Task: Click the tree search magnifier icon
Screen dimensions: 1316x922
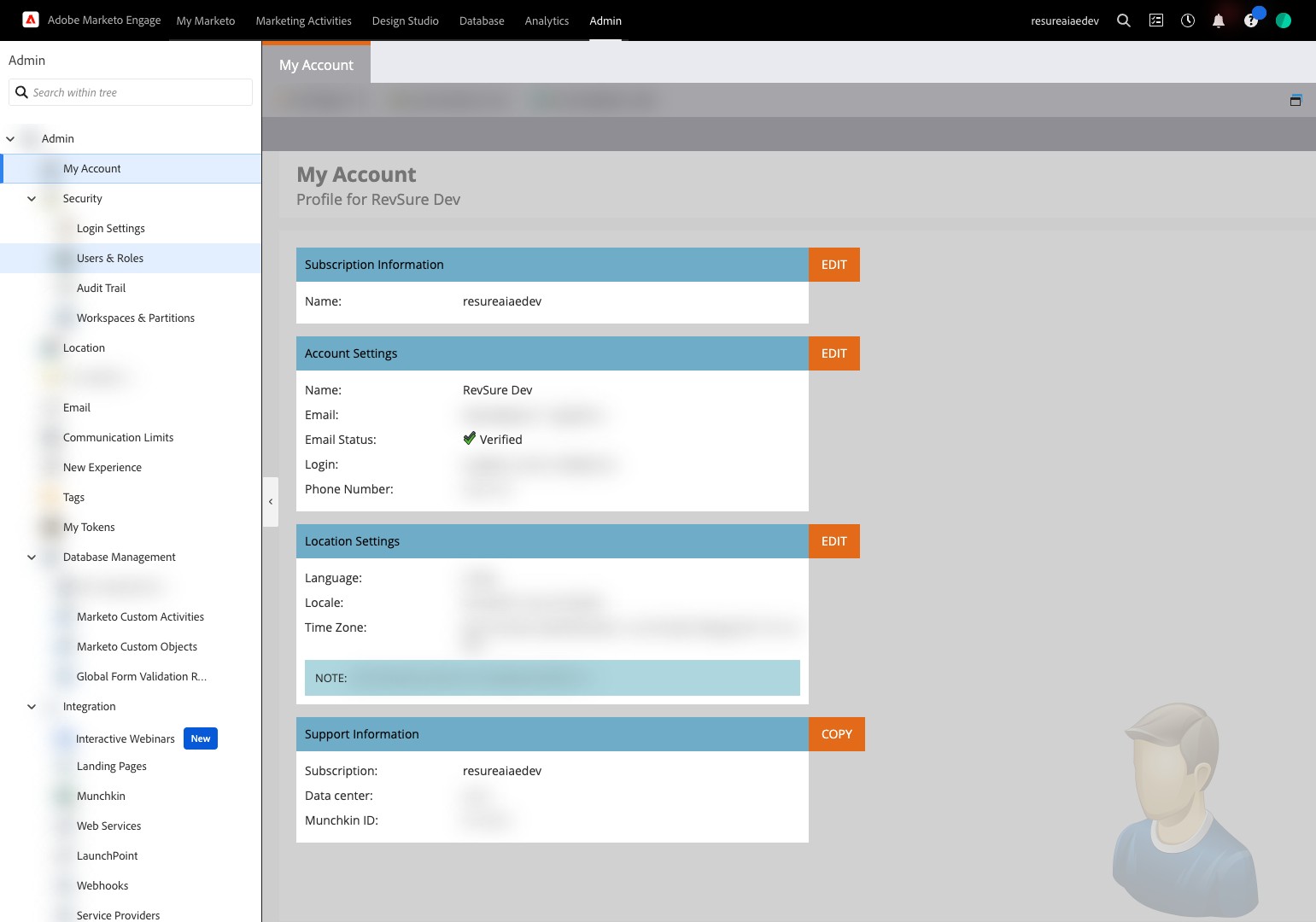Action: click(22, 92)
